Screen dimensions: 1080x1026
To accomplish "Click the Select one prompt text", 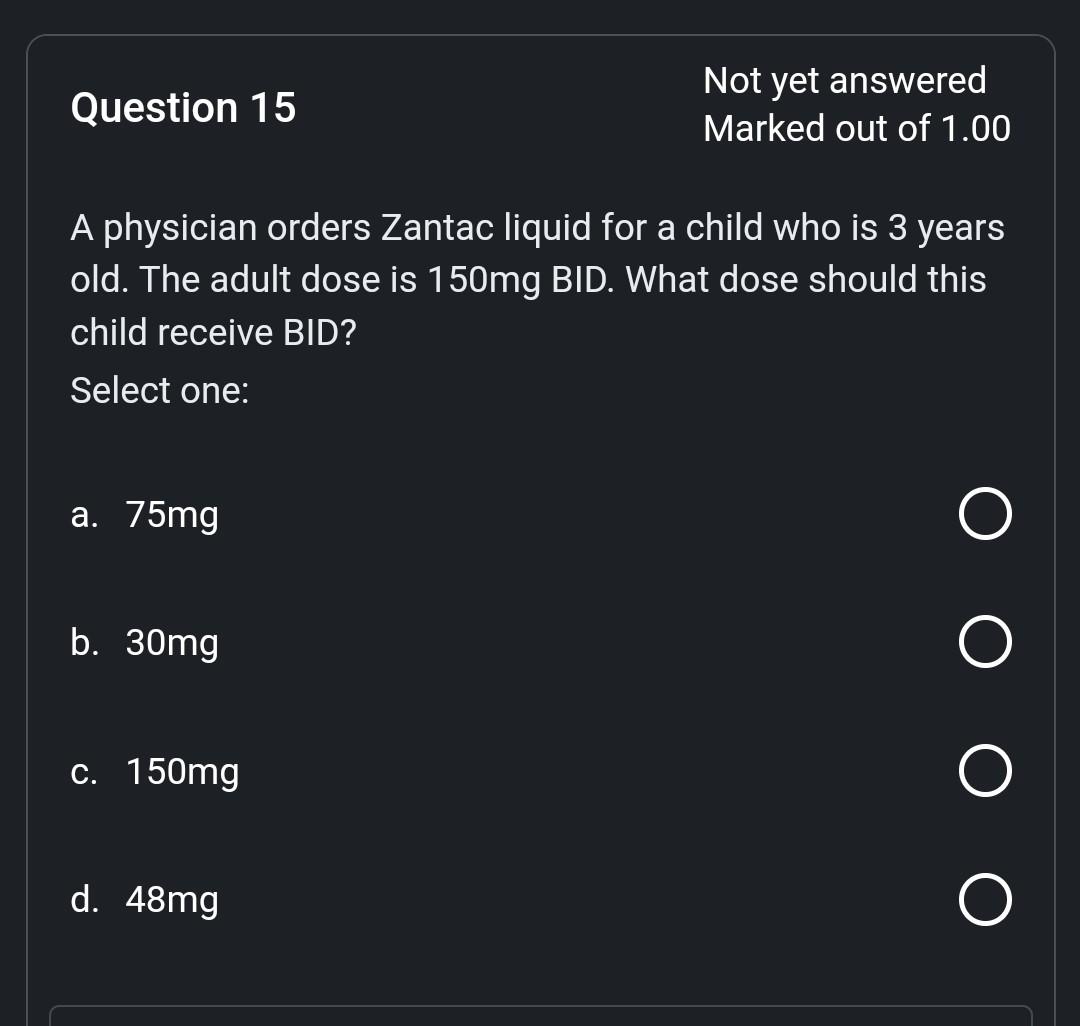I will pos(159,390).
